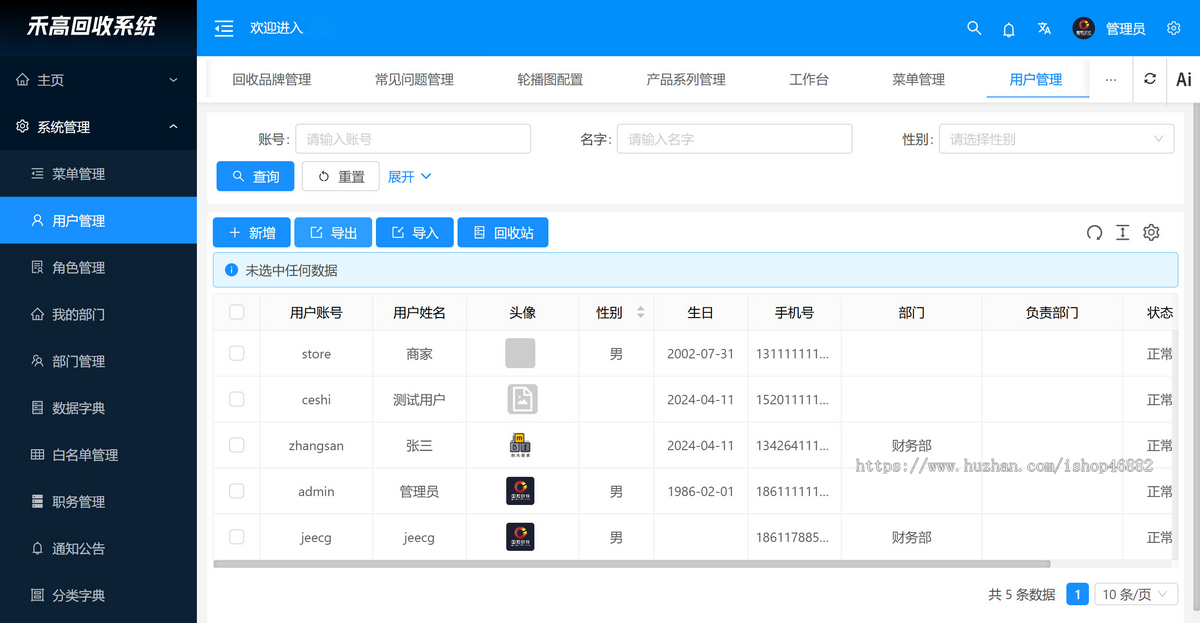Open the Ai assistant button
This screenshot has height=623, width=1200.
pyautogui.click(x=1183, y=79)
